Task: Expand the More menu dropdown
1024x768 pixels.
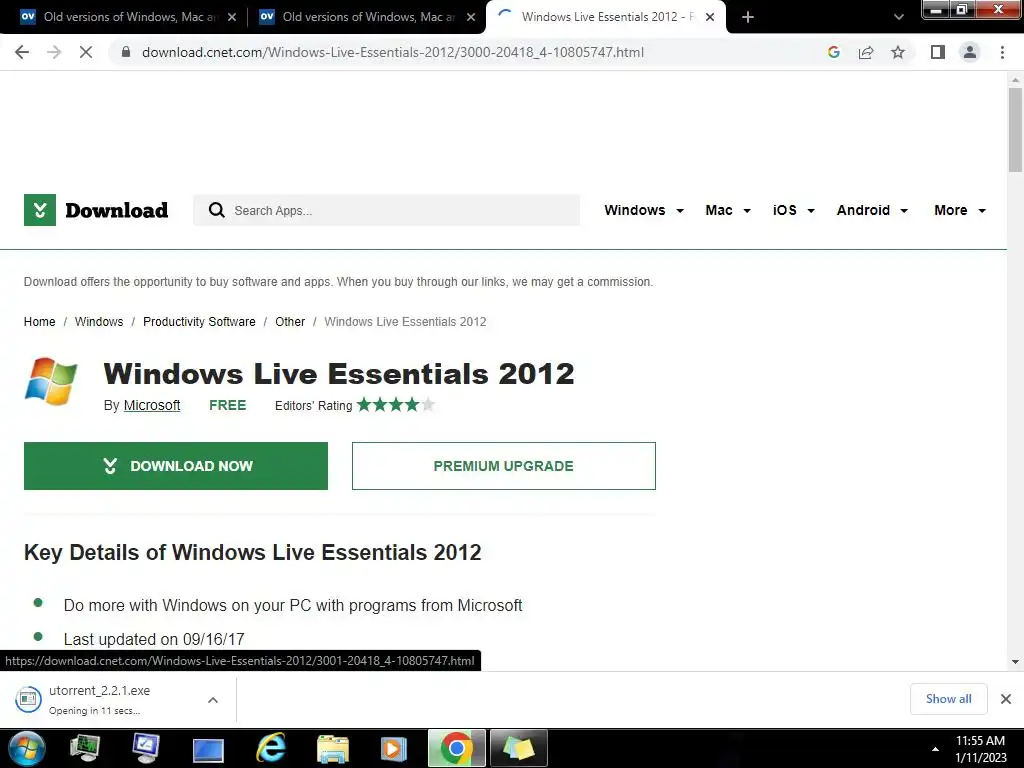Action: [959, 210]
